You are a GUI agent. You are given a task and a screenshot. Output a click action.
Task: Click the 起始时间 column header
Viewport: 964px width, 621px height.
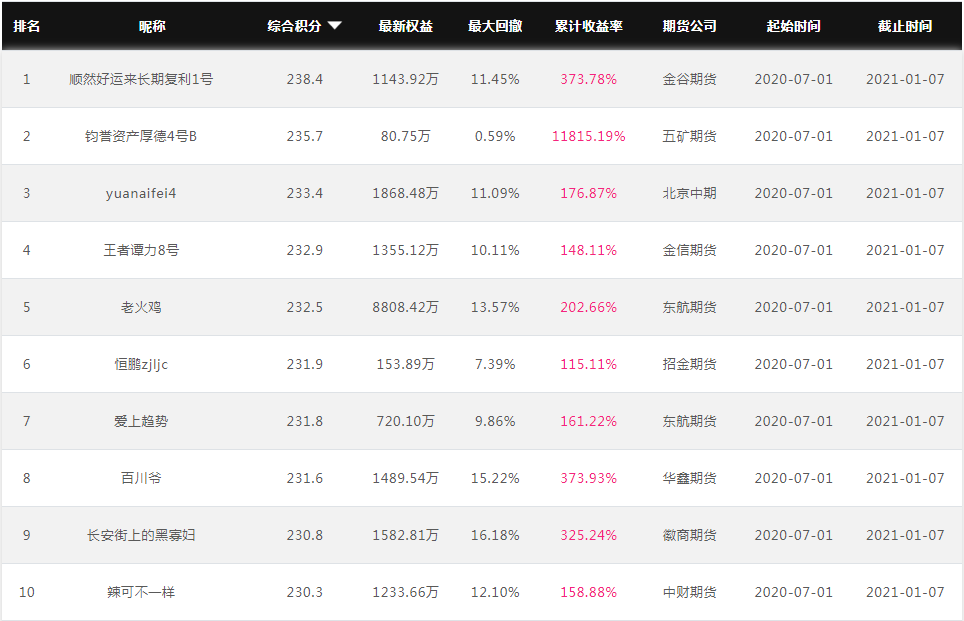793,26
